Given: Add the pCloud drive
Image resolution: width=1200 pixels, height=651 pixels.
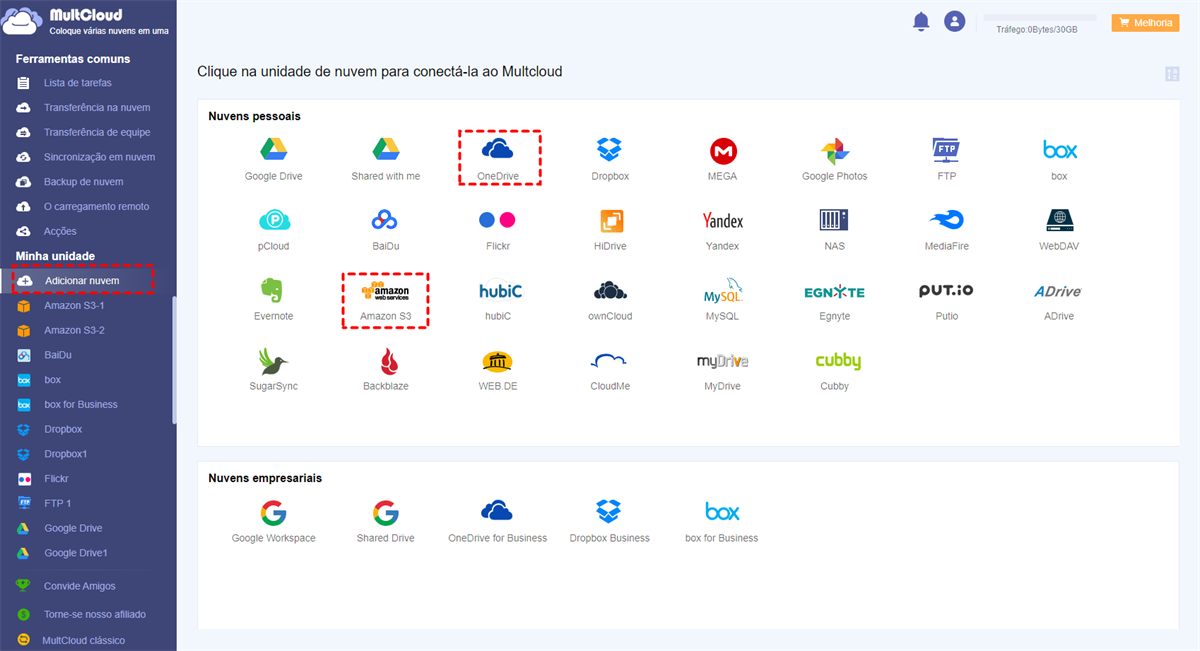Looking at the screenshot, I should (x=274, y=229).
